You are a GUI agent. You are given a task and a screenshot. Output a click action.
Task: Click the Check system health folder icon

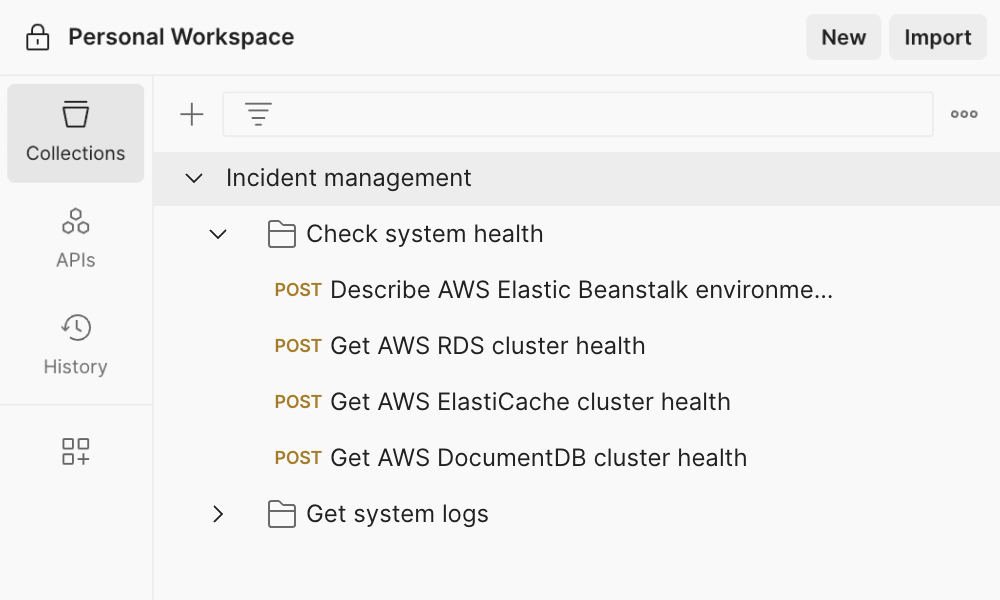(x=282, y=235)
